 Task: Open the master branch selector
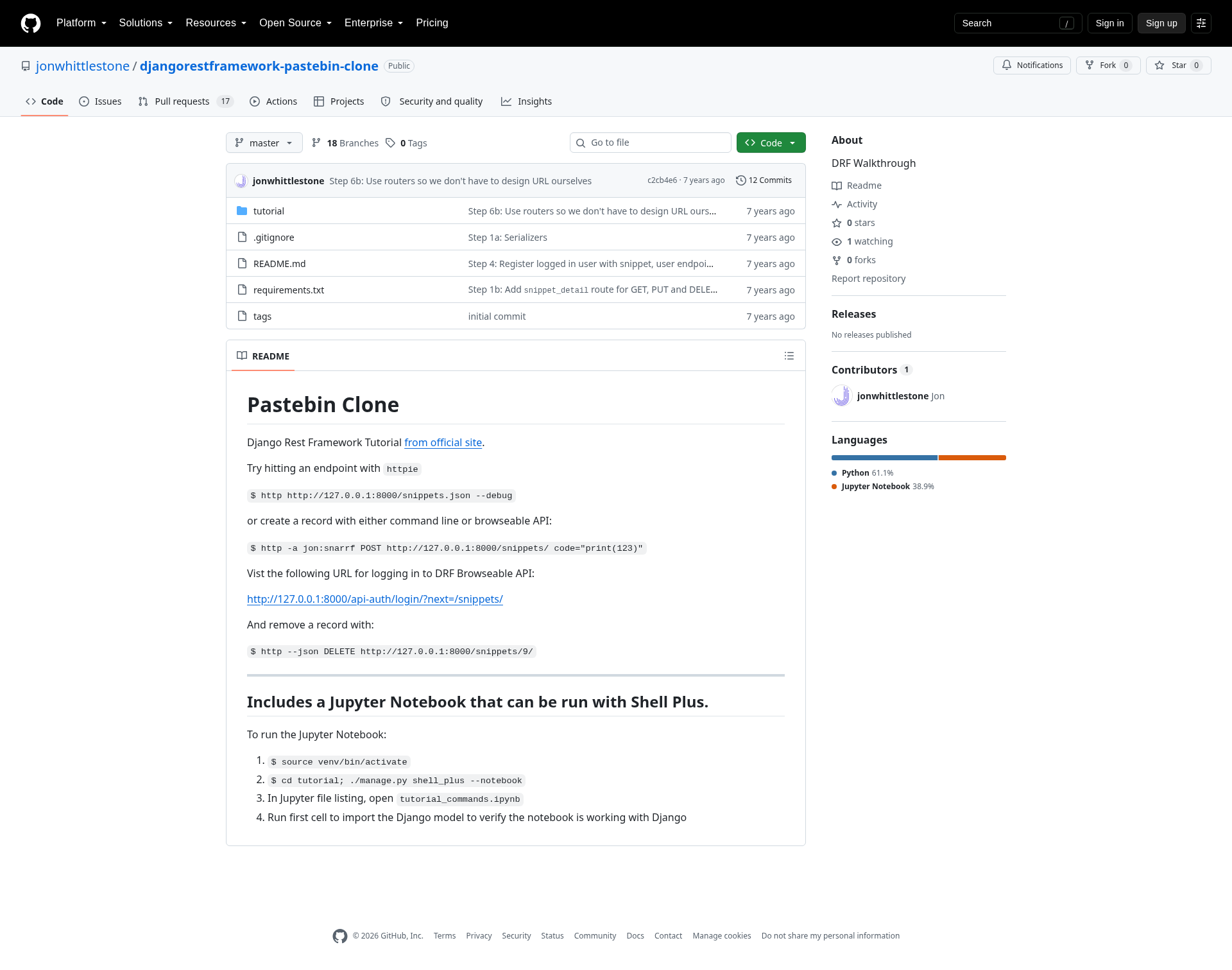click(264, 143)
